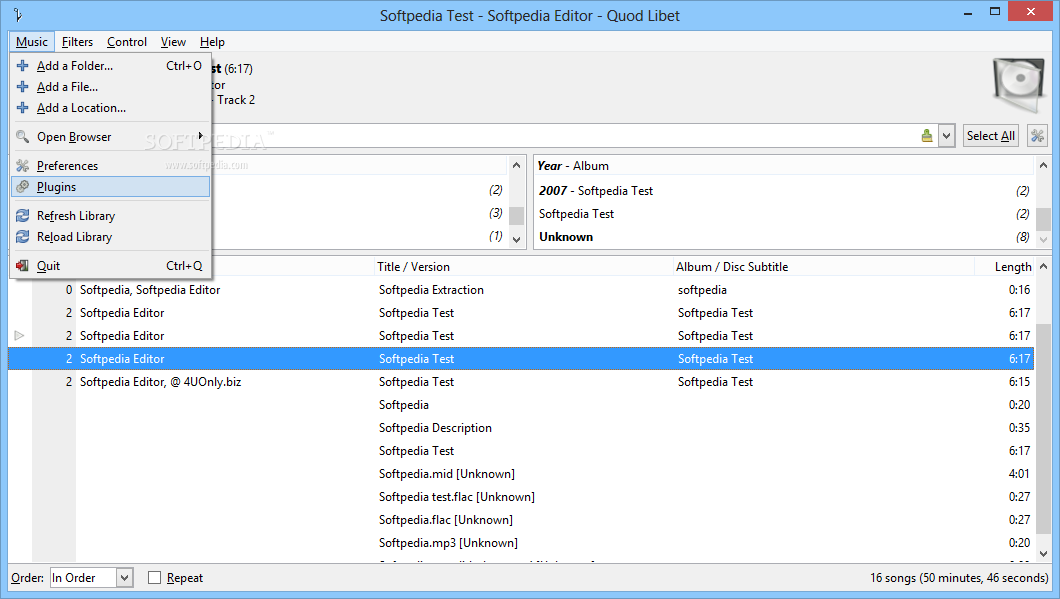Sort by the Length column header
The height and width of the screenshot is (599, 1060).
(x=1005, y=266)
